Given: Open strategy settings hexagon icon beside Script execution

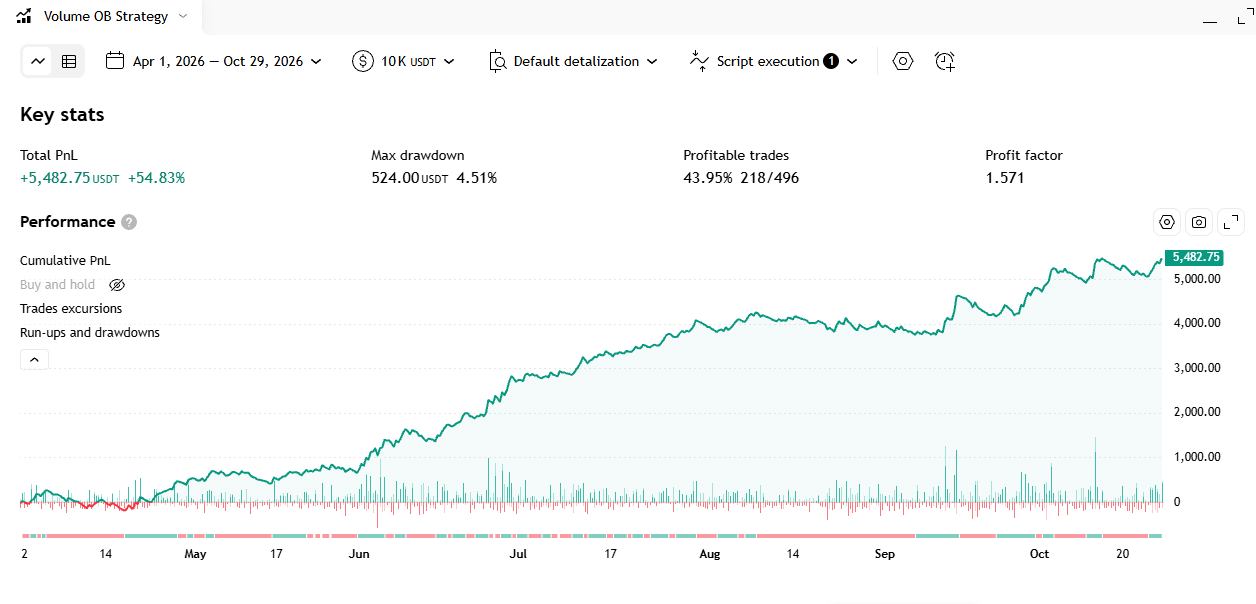Looking at the screenshot, I should (x=903, y=61).
